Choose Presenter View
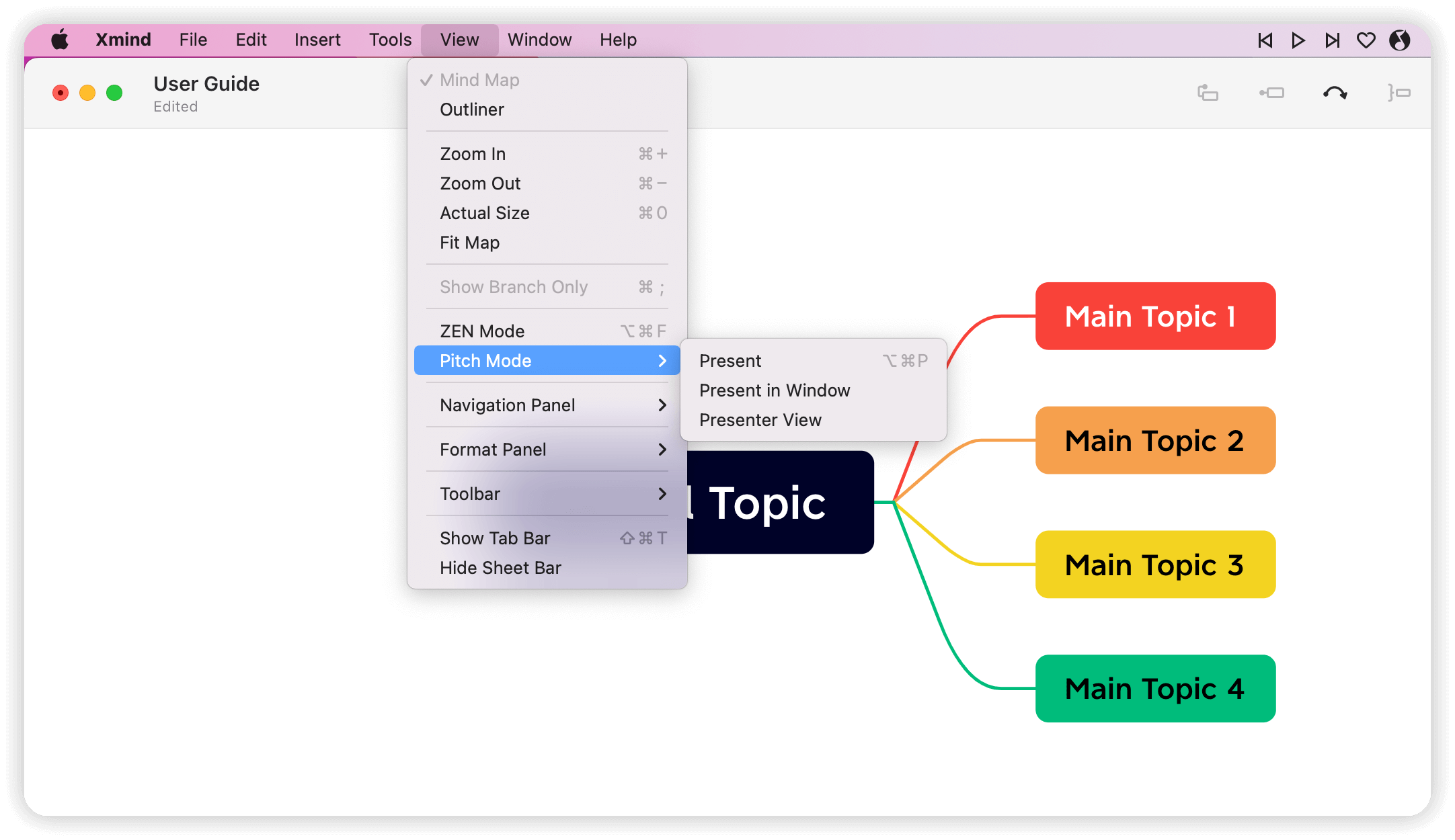 click(x=814, y=420)
